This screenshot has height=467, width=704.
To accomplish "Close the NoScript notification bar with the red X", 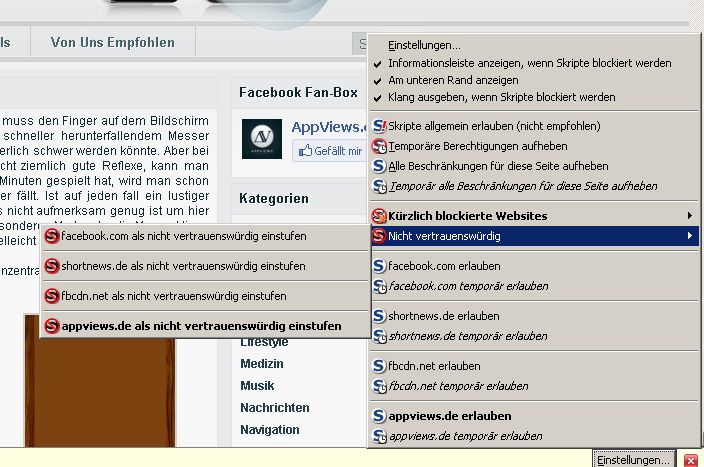I will click(691, 460).
